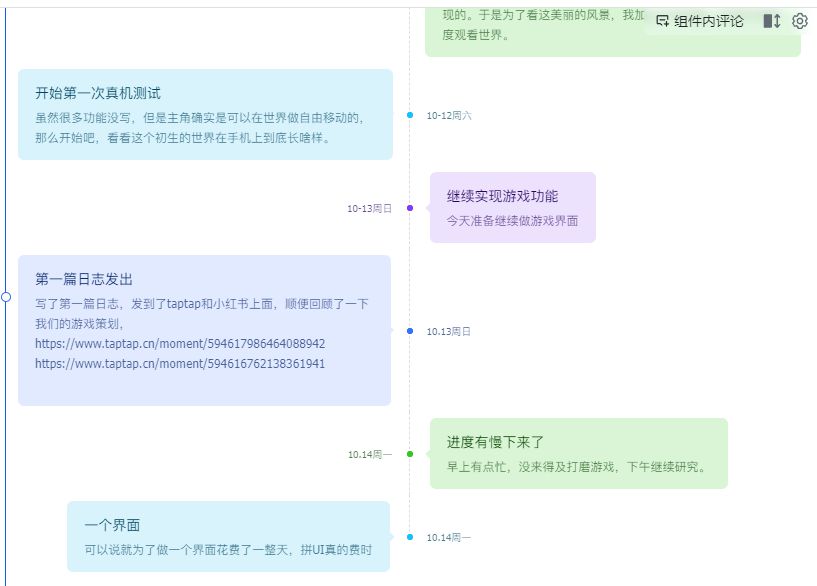Select the card title 继续实现游戏功能
Screen dimensions: 817x586
pos(502,196)
